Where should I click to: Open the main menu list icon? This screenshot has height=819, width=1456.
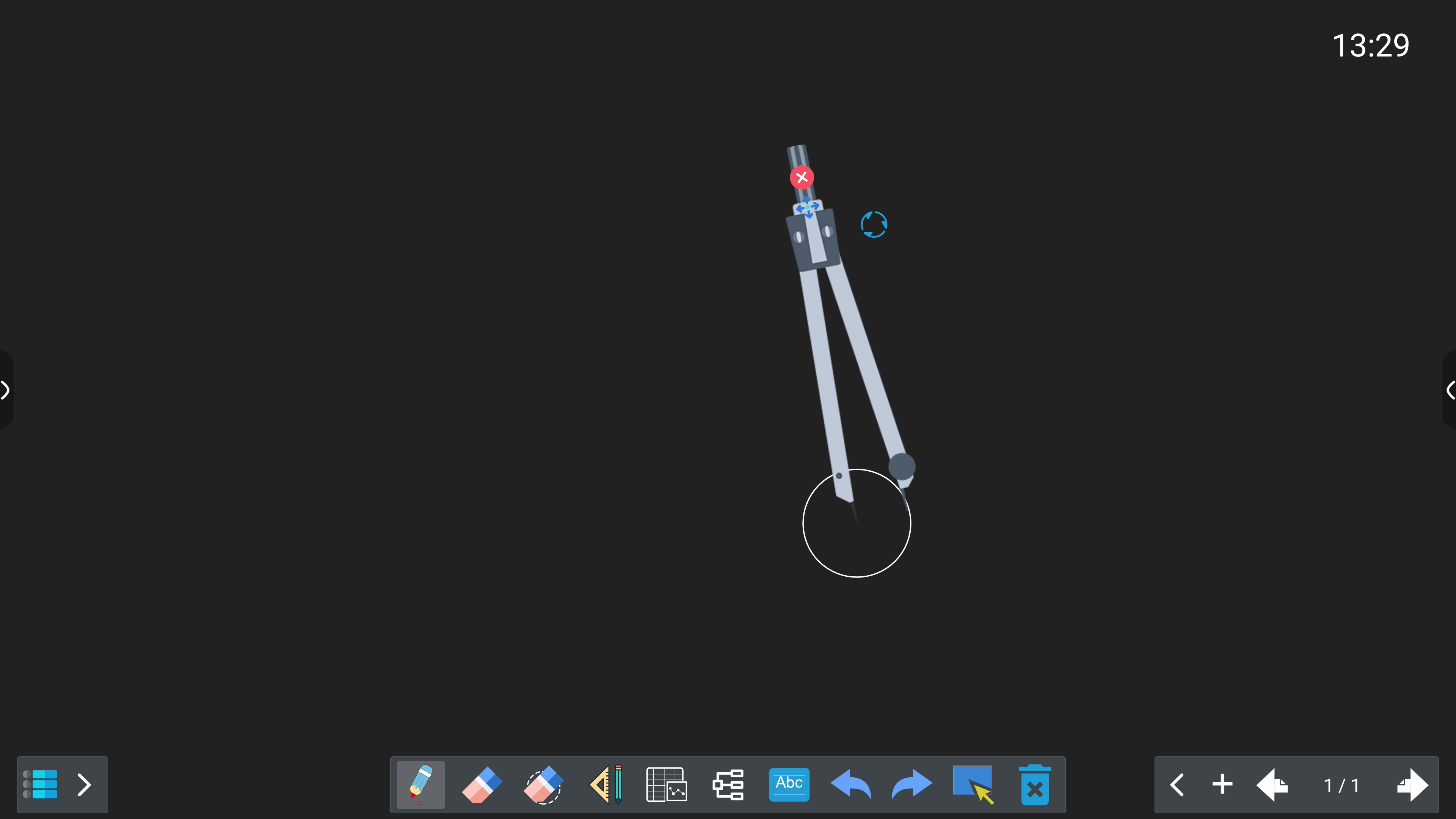click(x=40, y=784)
